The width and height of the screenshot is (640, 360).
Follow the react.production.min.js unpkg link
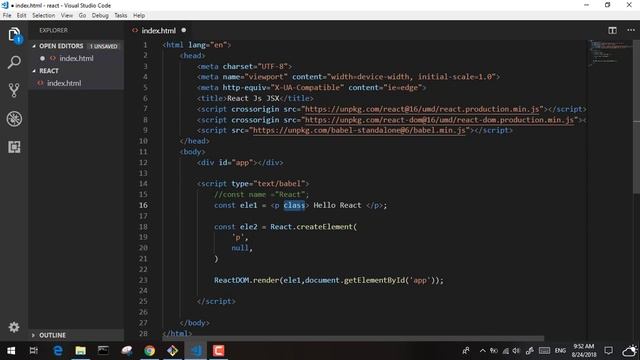[x=422, y=109]
